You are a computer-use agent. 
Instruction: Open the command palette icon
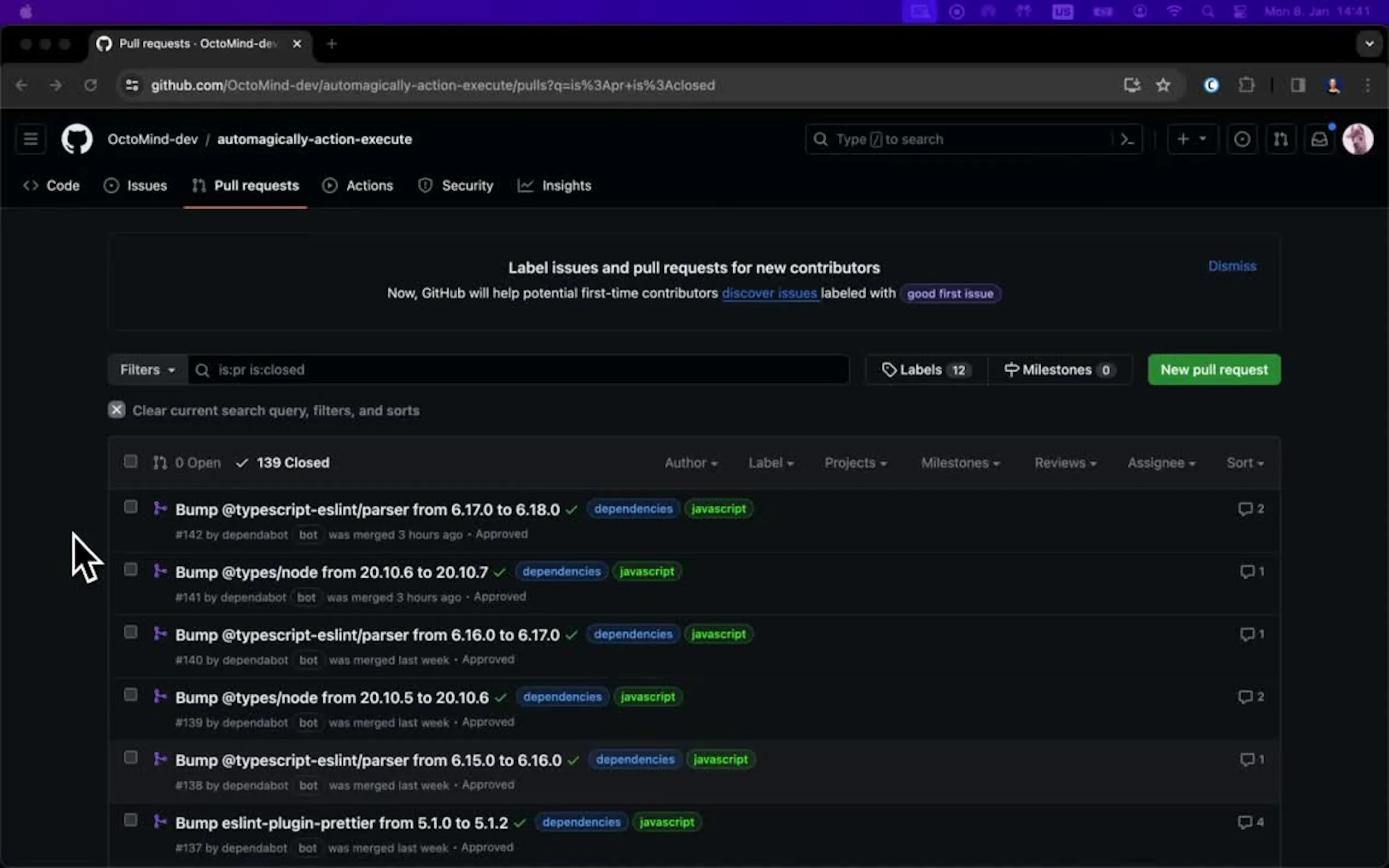coord(1127,139)
